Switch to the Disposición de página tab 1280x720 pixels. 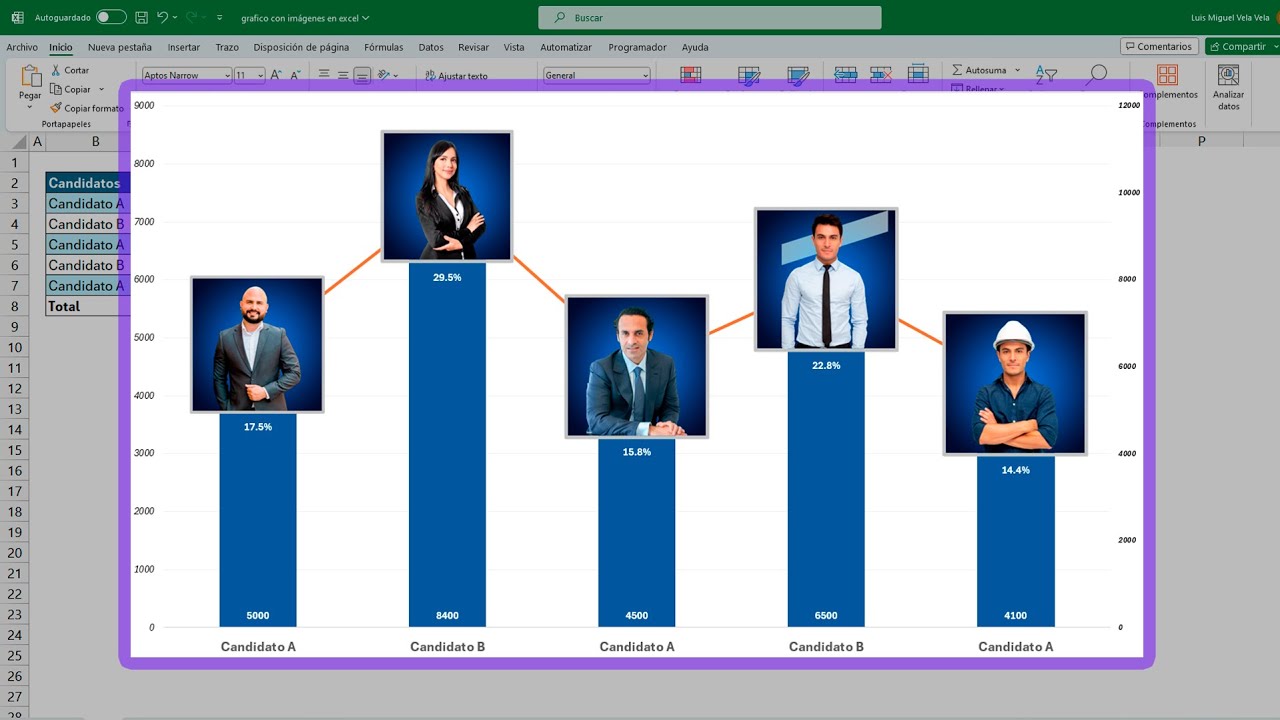pyautogui.click(x=301, y=47)
